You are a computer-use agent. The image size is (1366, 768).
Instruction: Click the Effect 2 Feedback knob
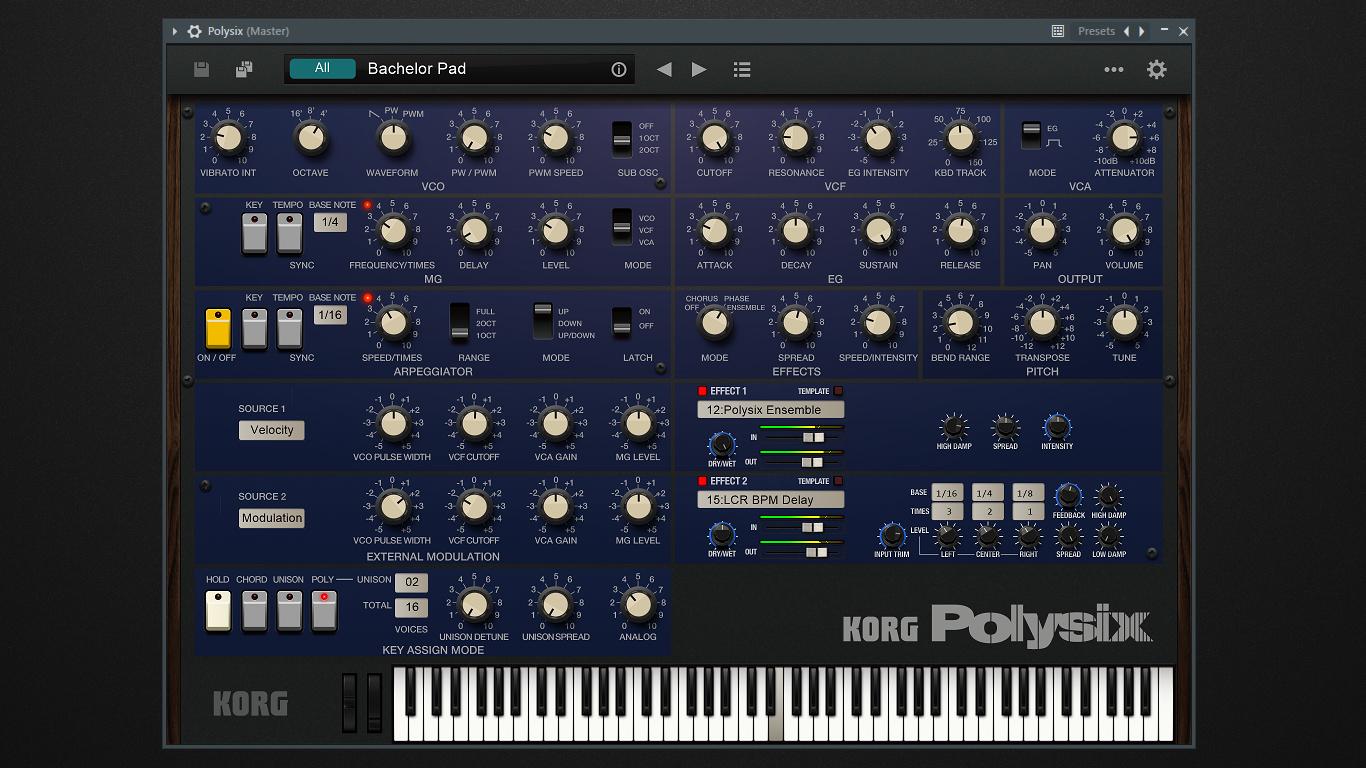pyautogui.click(x=1068, y=495)
